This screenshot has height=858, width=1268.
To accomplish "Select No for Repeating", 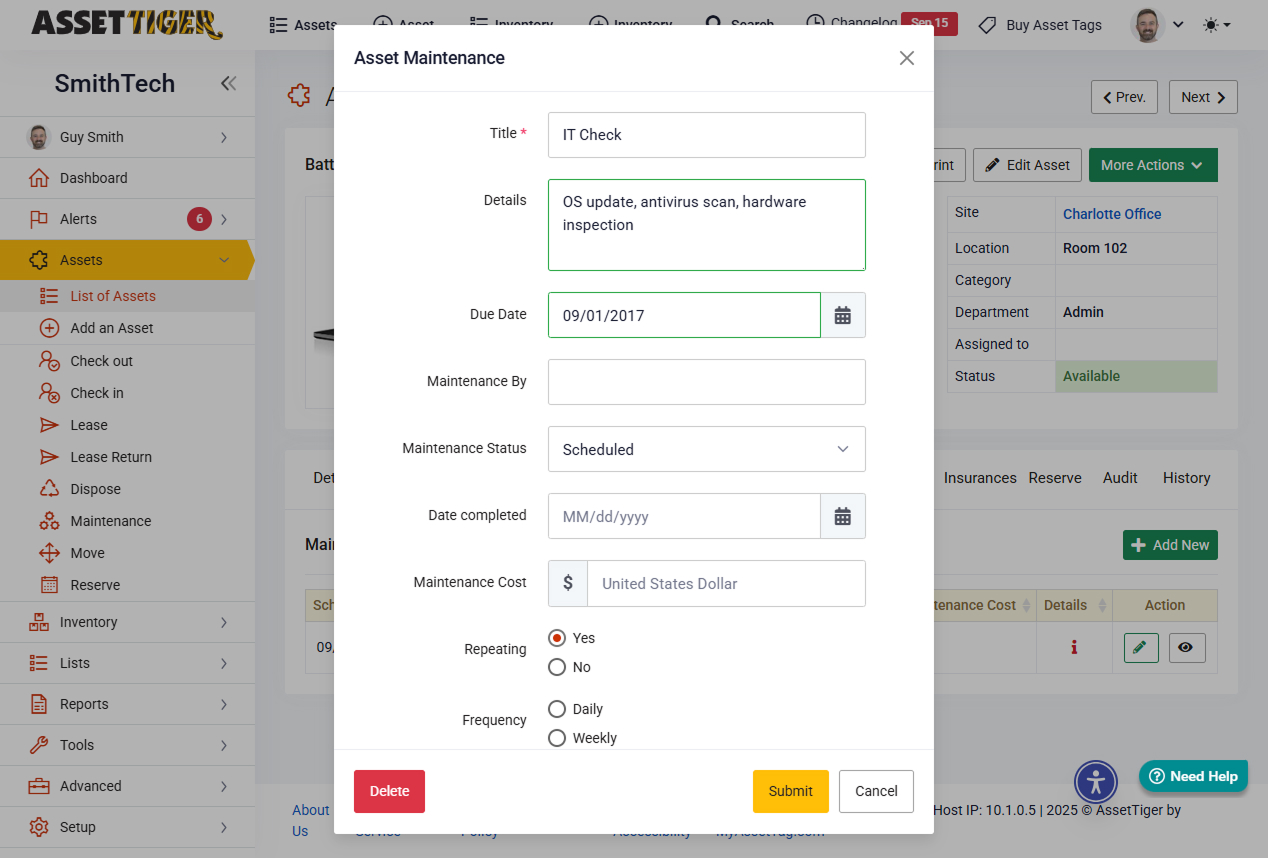I will point(557,667).
